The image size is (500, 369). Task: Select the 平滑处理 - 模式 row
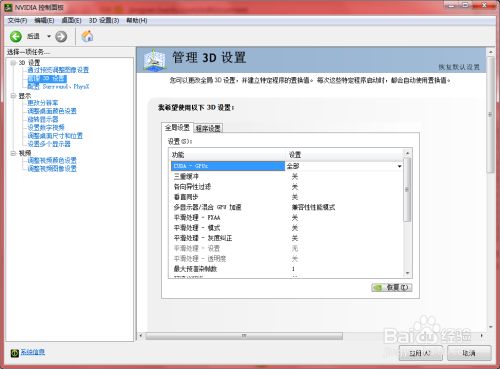coord(287,228)
